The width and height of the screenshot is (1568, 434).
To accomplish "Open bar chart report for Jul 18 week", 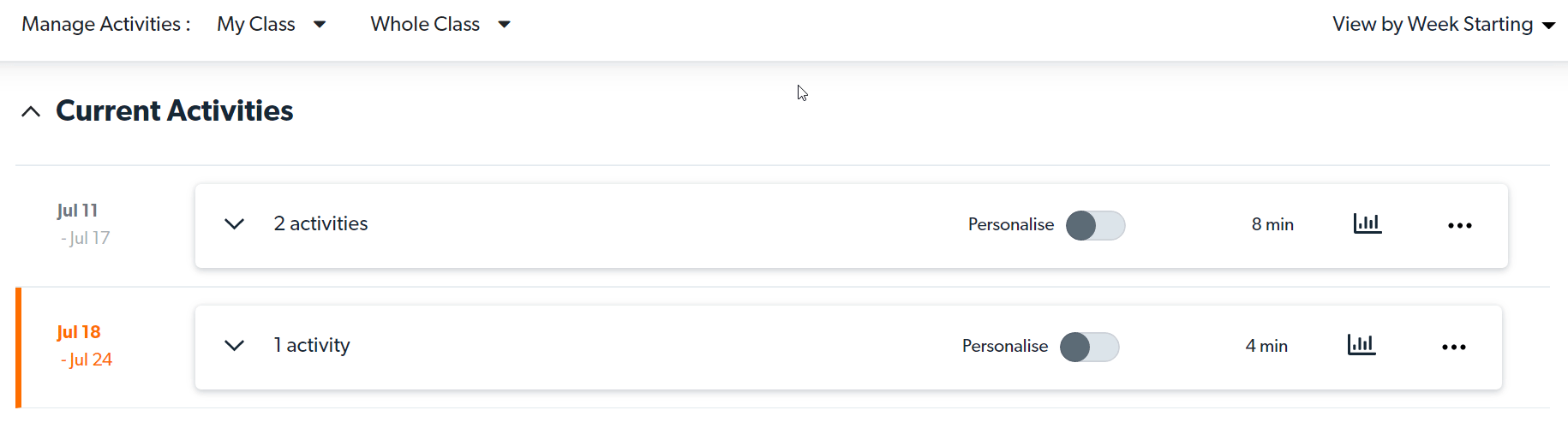I will (1362, 345).
